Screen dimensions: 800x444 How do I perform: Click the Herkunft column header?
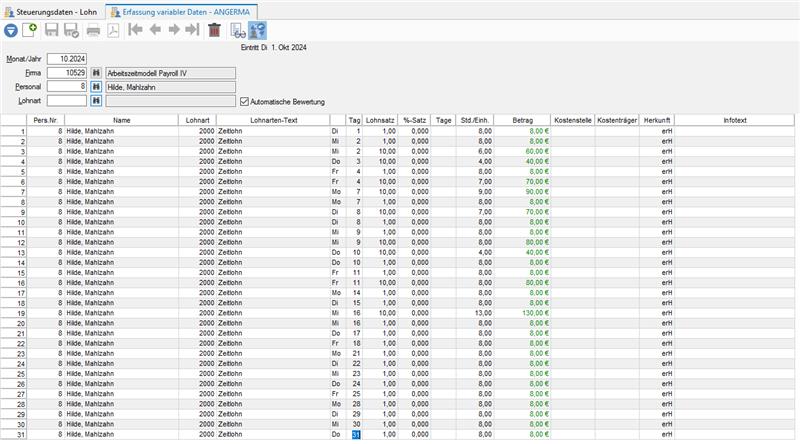(657, 120)
